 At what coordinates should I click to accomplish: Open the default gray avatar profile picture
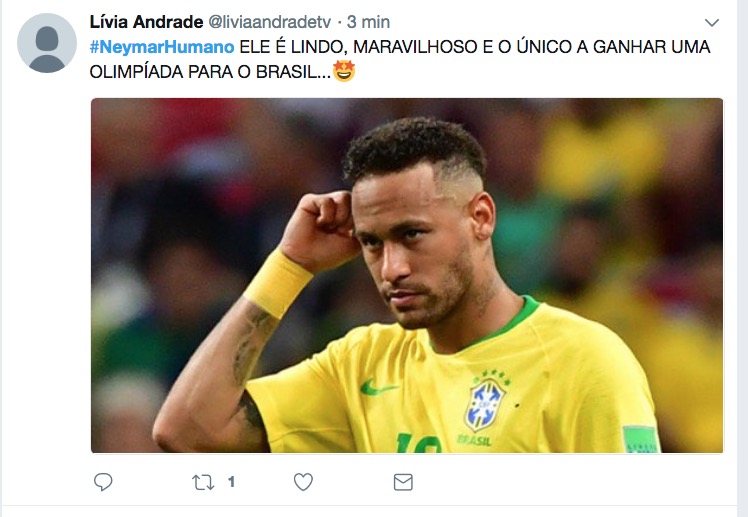pyautogui.click(x=47, y=43)
